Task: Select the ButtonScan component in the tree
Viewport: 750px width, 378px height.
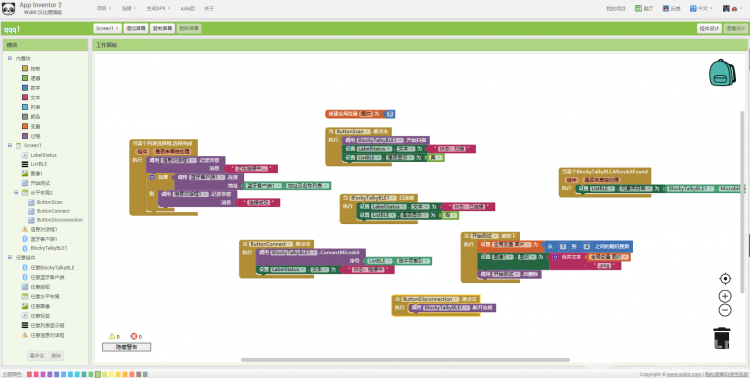Action: [45, 202]
